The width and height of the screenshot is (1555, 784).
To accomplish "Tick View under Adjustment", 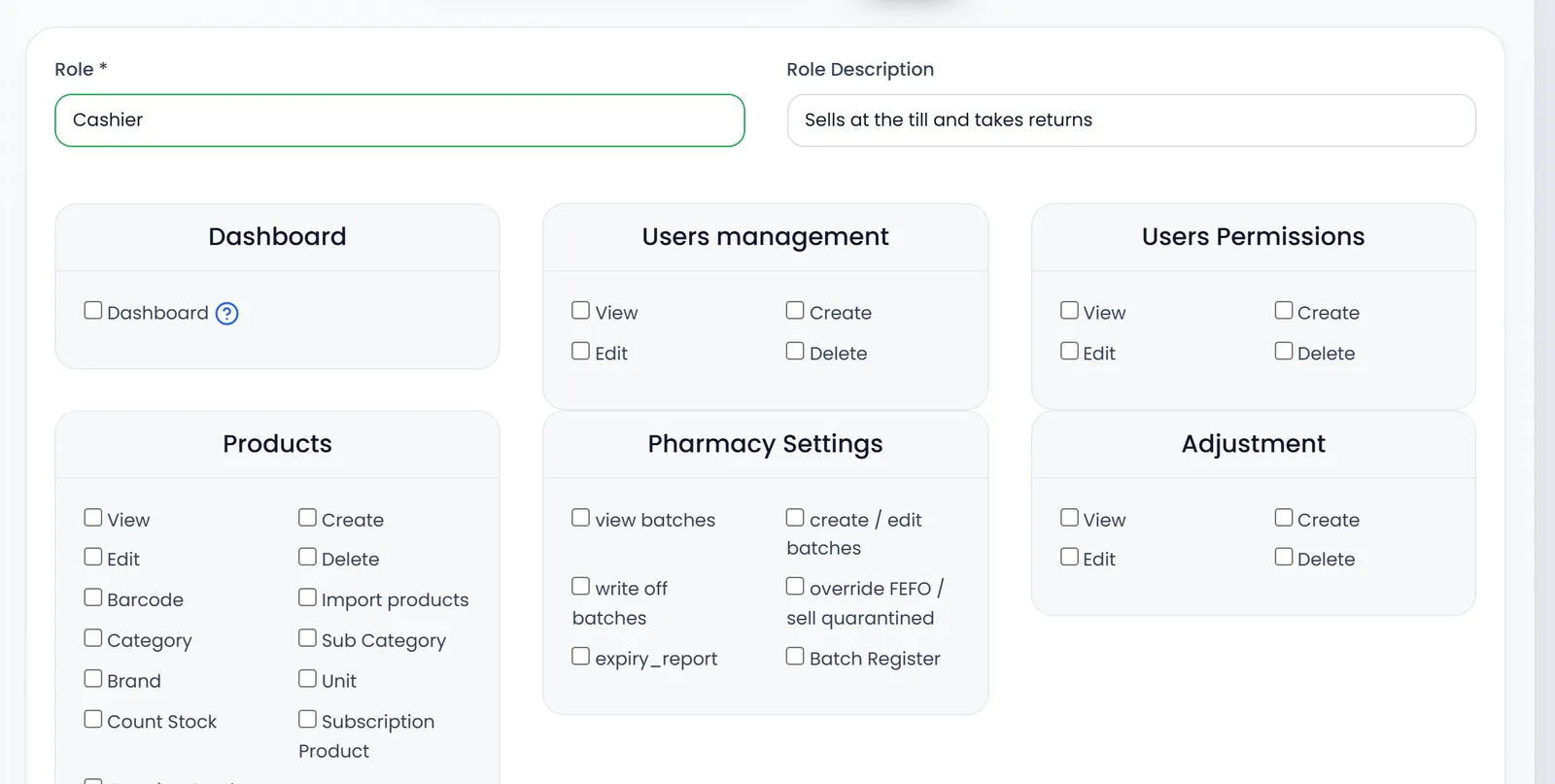I will 1069,518.
